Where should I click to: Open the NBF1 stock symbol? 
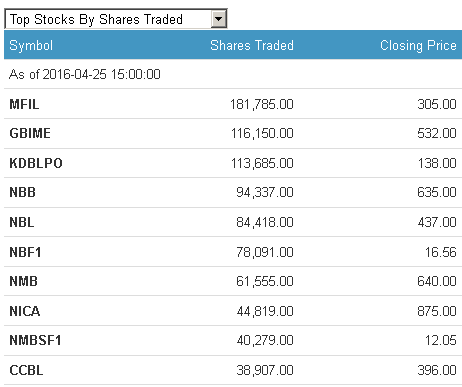25,252
